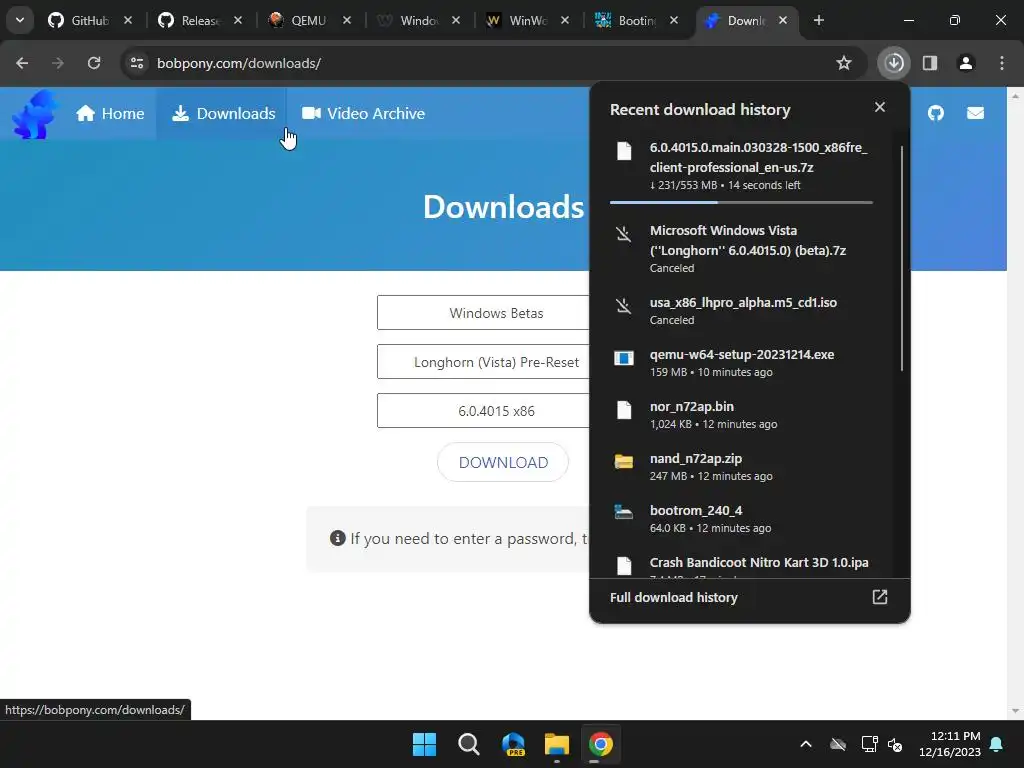Close the Booting tab
This screenshot has height=768, width=1024.
click(x=674, y=21)
